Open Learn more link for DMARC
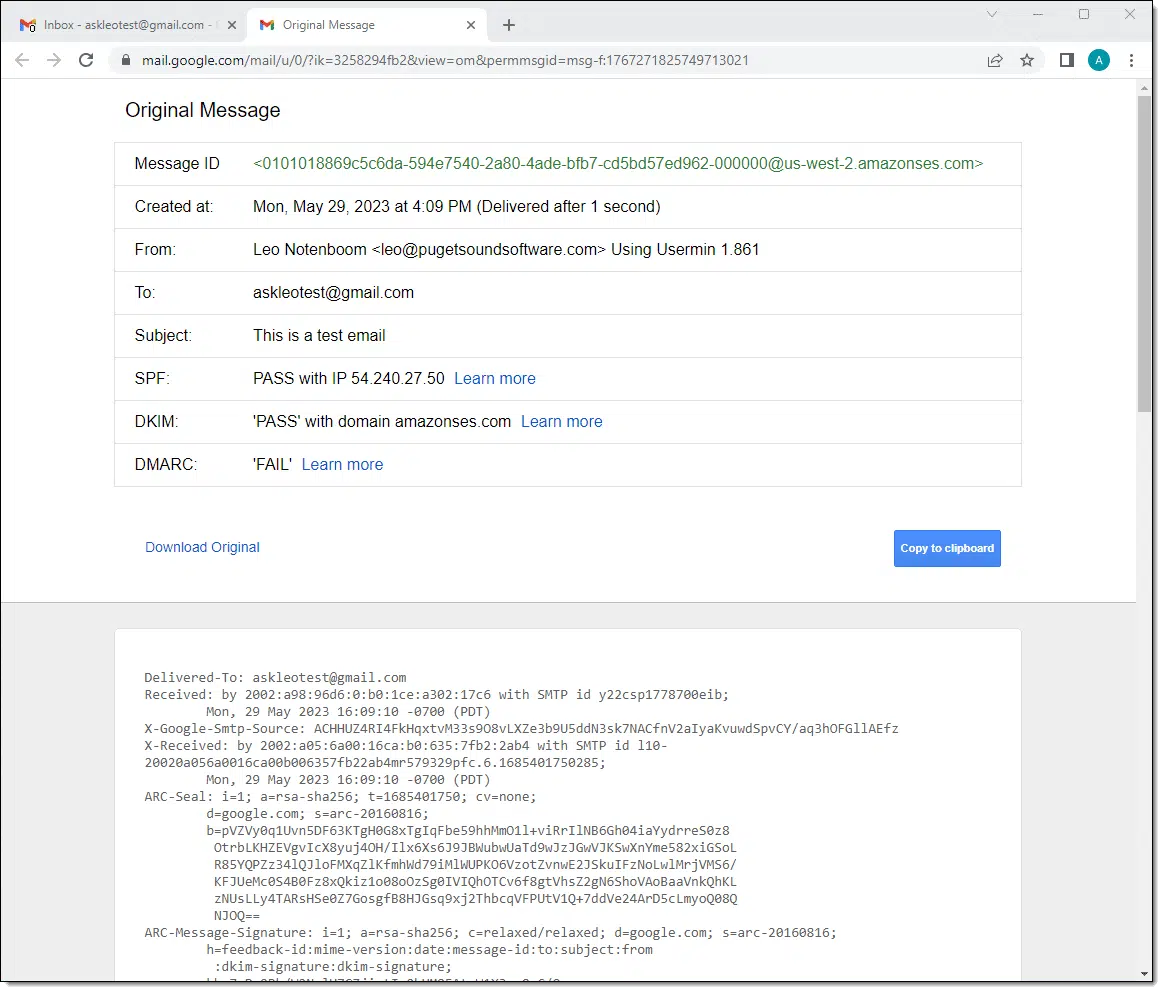This screenshot has height=992, width=1163. pyautogui.click(x=342, y=465)
